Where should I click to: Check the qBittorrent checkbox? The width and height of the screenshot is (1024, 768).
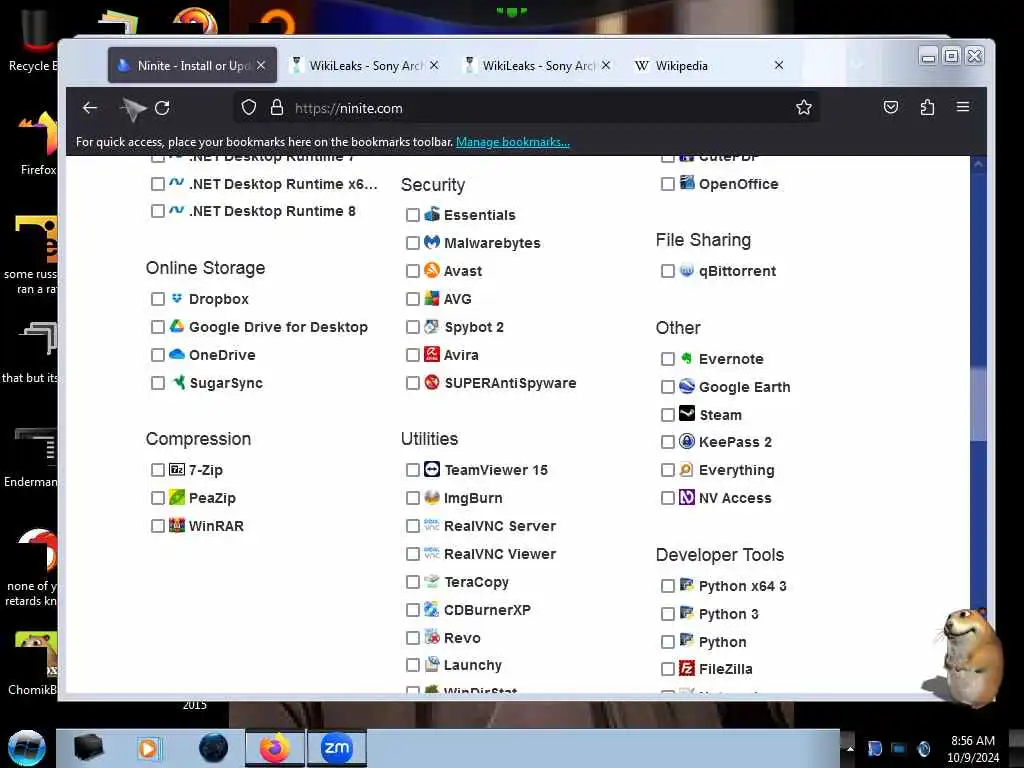click(x=667, y=271)
